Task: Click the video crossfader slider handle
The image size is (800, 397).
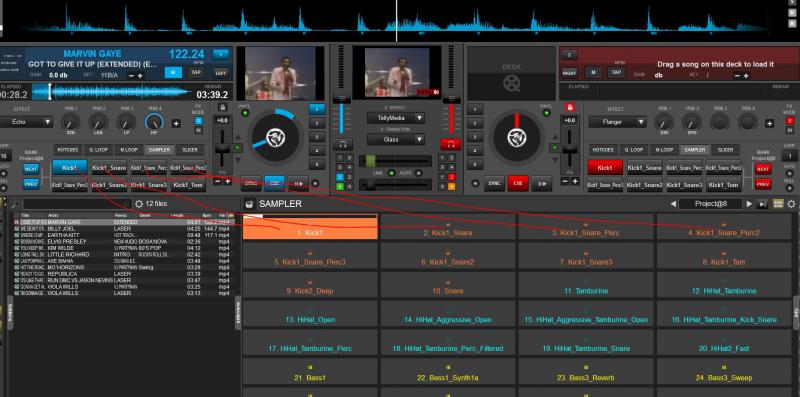Action: 370,161
